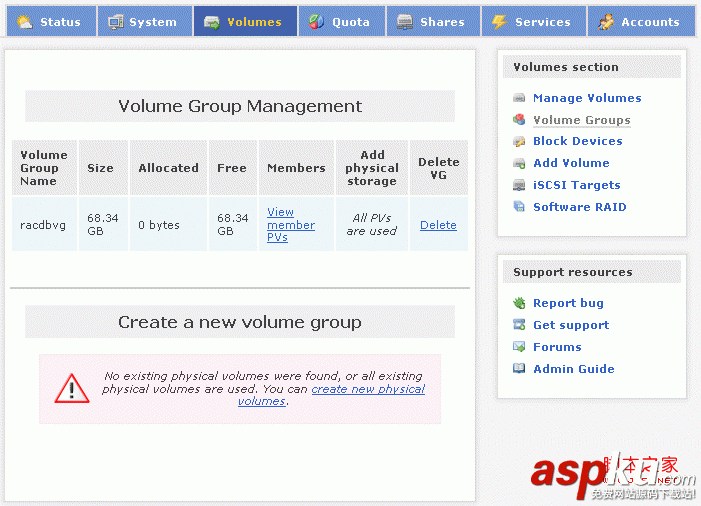701x506 pixels.
Task: Switch to the Quota tab
Action: [x=342, y=21]
